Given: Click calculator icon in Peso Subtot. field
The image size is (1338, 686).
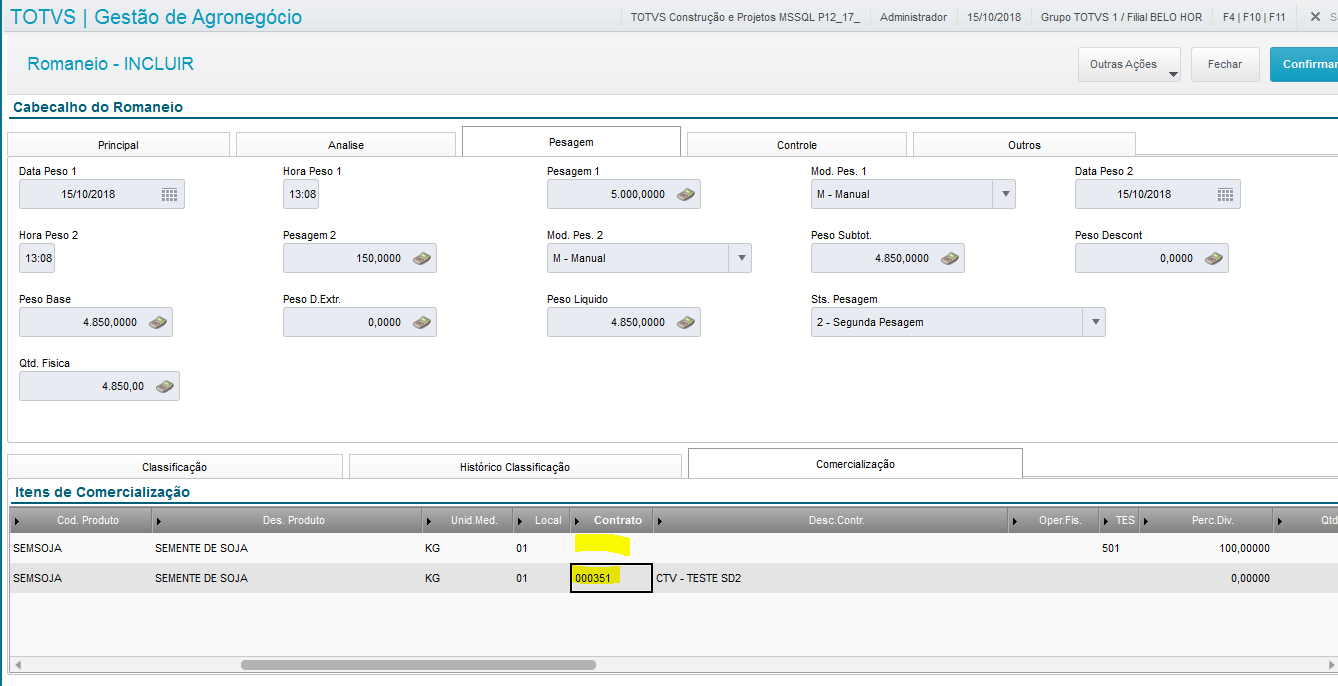Looking at the screenshot, I should point(950,258).
